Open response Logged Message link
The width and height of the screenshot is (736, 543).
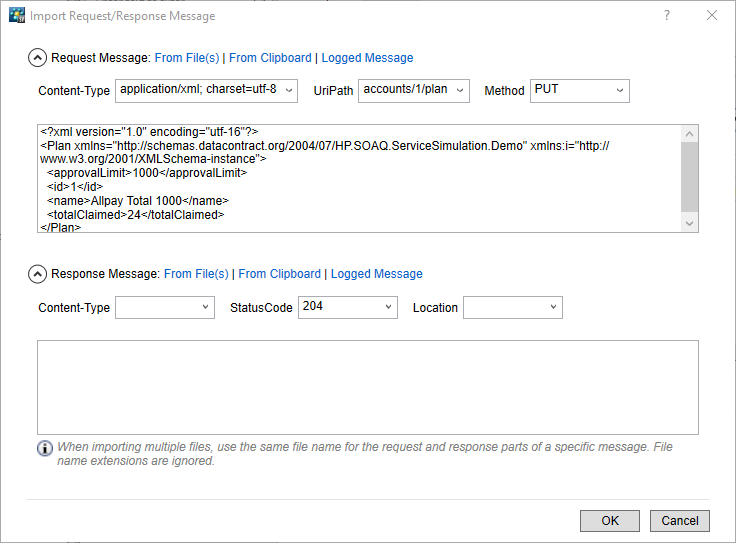tap(376, 274)
